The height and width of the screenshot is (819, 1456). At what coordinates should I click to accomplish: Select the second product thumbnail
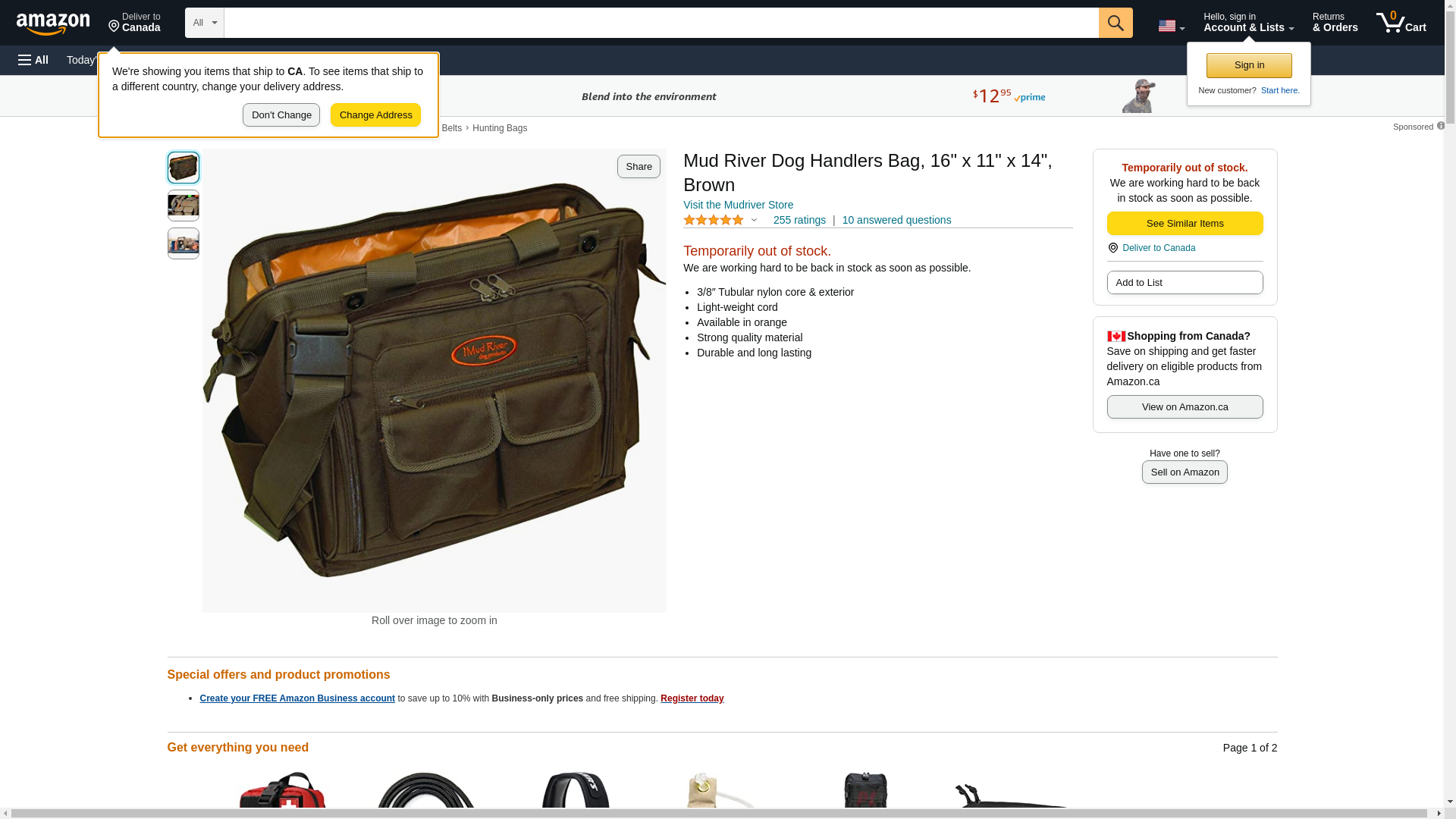(184, 206)
